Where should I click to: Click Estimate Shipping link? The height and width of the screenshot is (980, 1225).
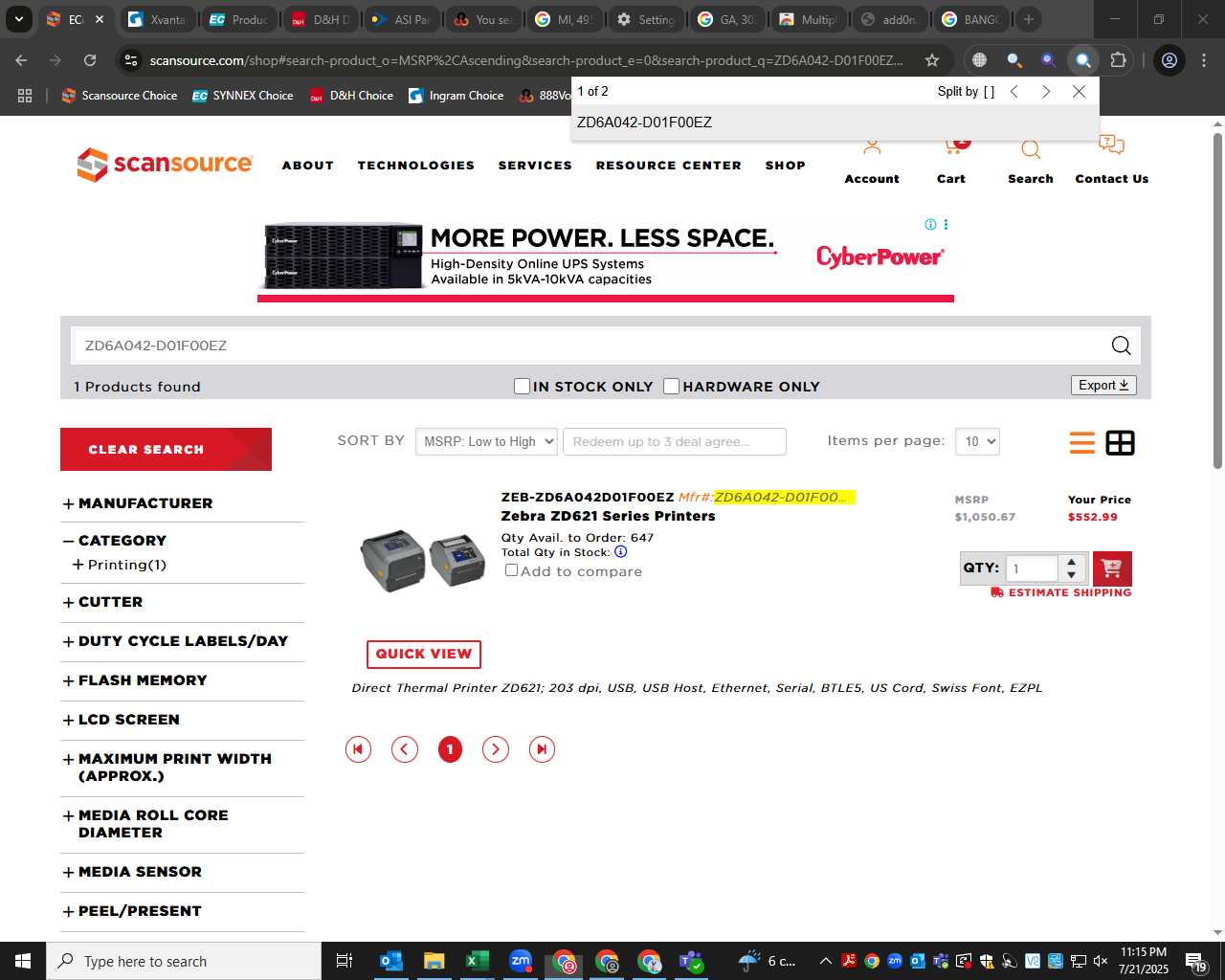tap(1061, 592)
